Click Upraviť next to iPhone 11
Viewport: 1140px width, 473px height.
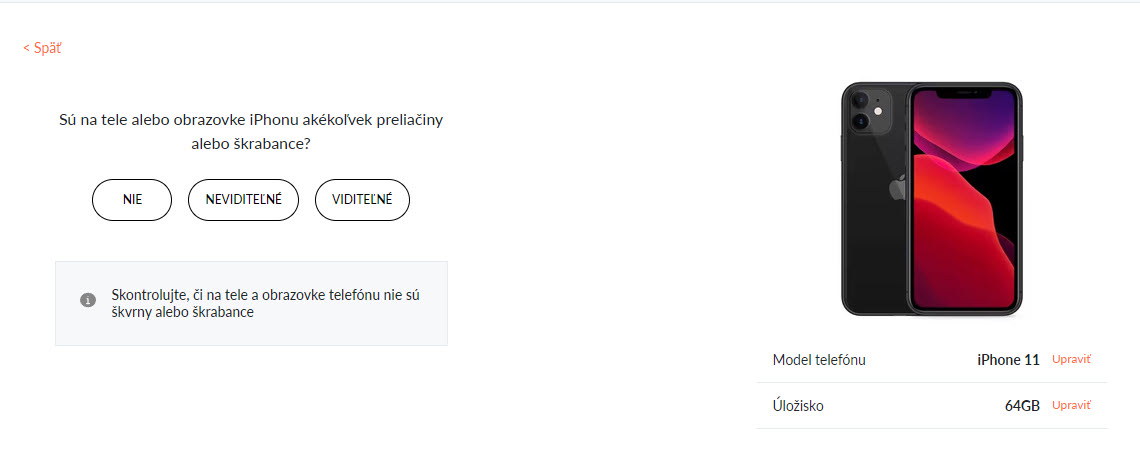[x=1071, y=359]
